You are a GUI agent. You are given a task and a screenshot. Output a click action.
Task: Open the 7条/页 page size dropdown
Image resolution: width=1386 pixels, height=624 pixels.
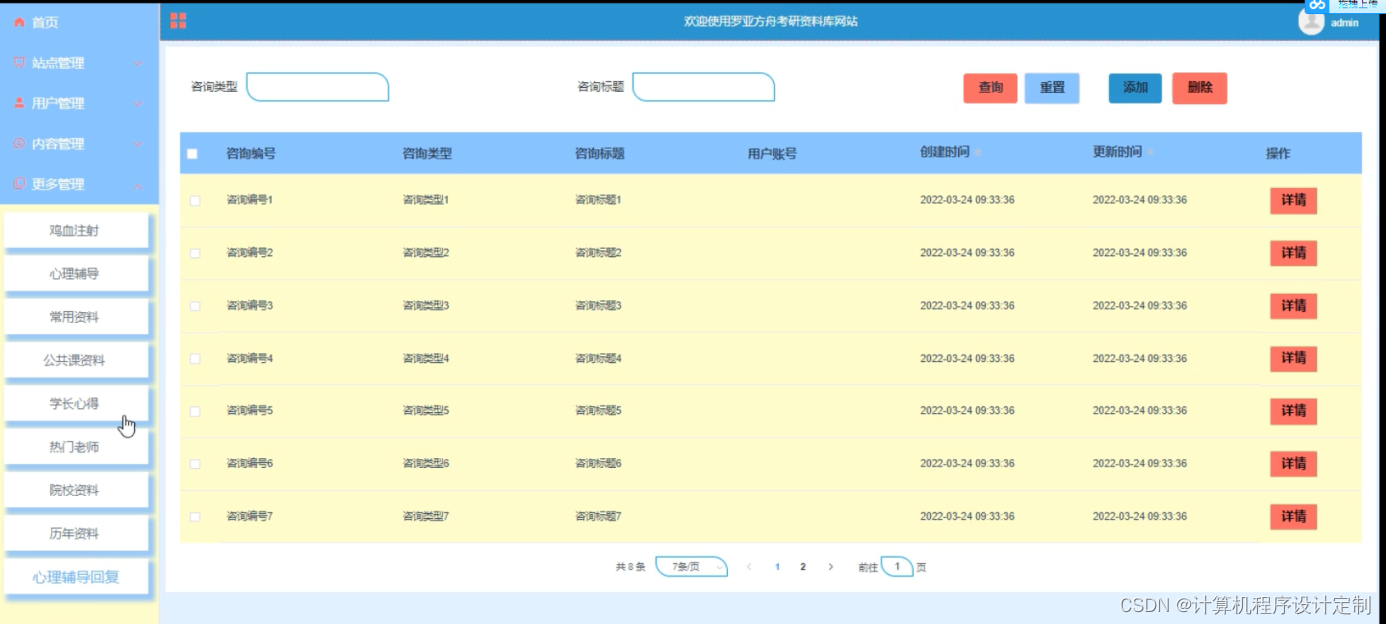691,567
